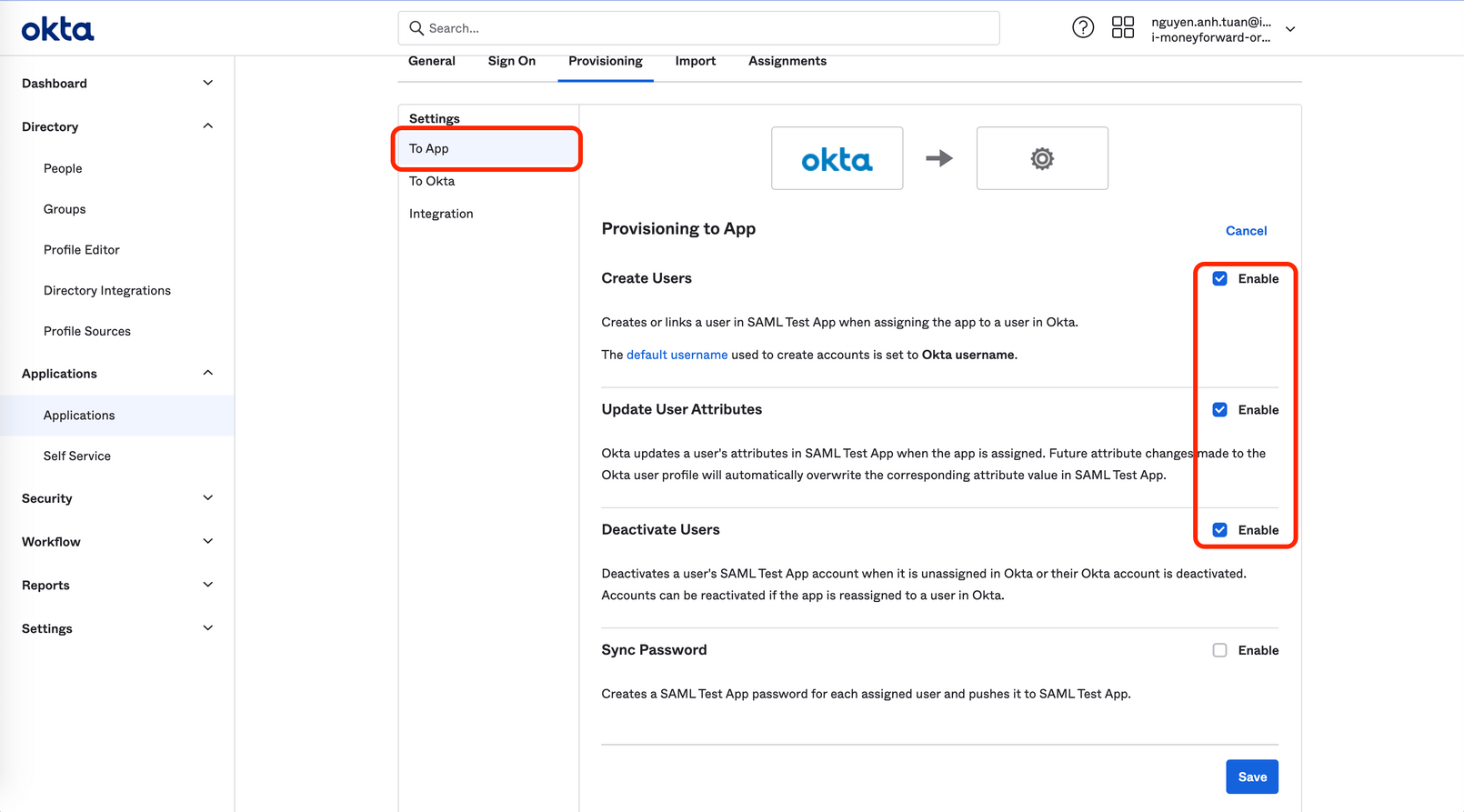Viewport: 1464px width, 812px height.
Task: Click the account email text in header
Action: point(1211,22)
